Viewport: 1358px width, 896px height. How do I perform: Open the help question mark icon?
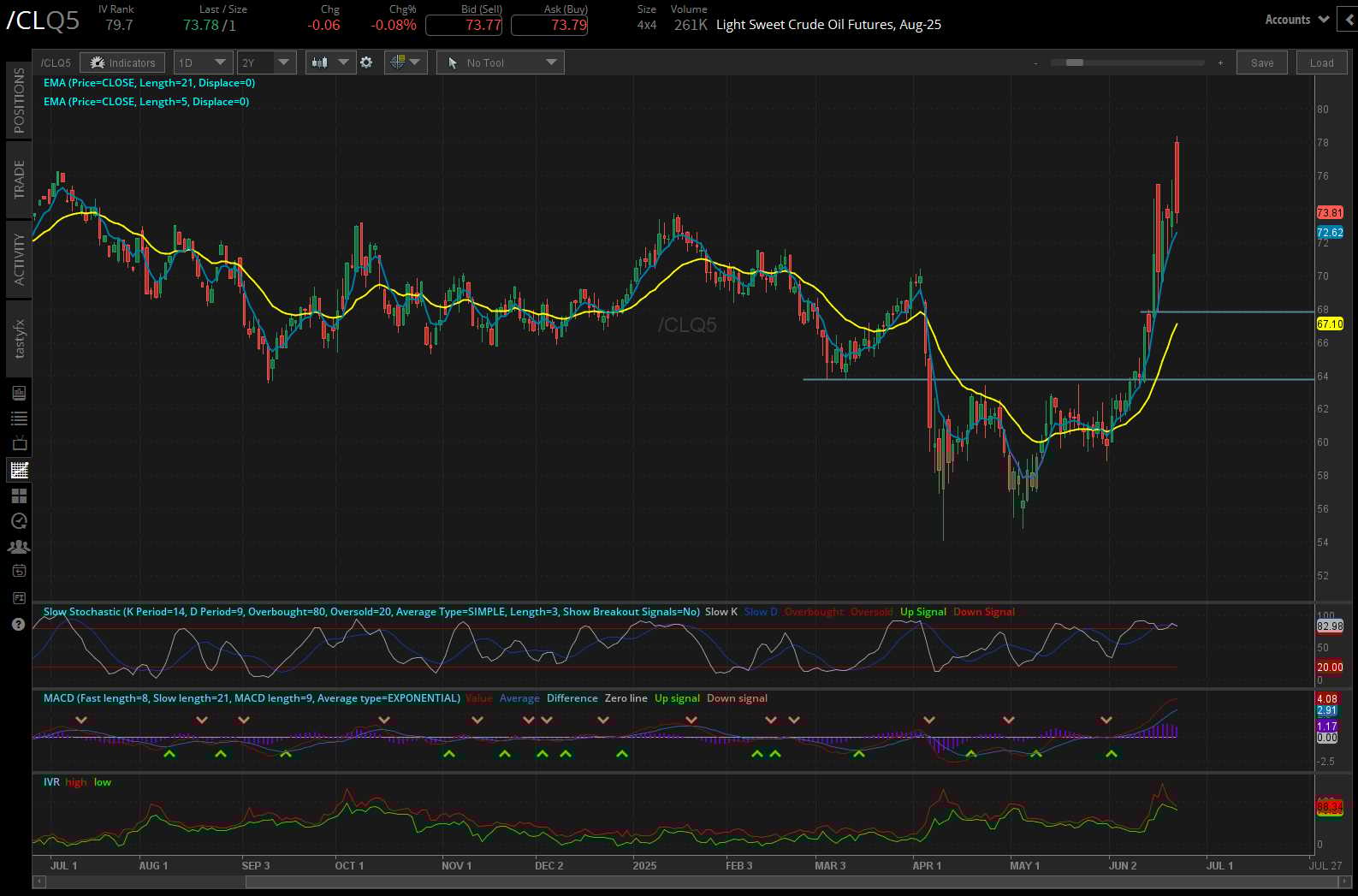(x=19, y=624)
